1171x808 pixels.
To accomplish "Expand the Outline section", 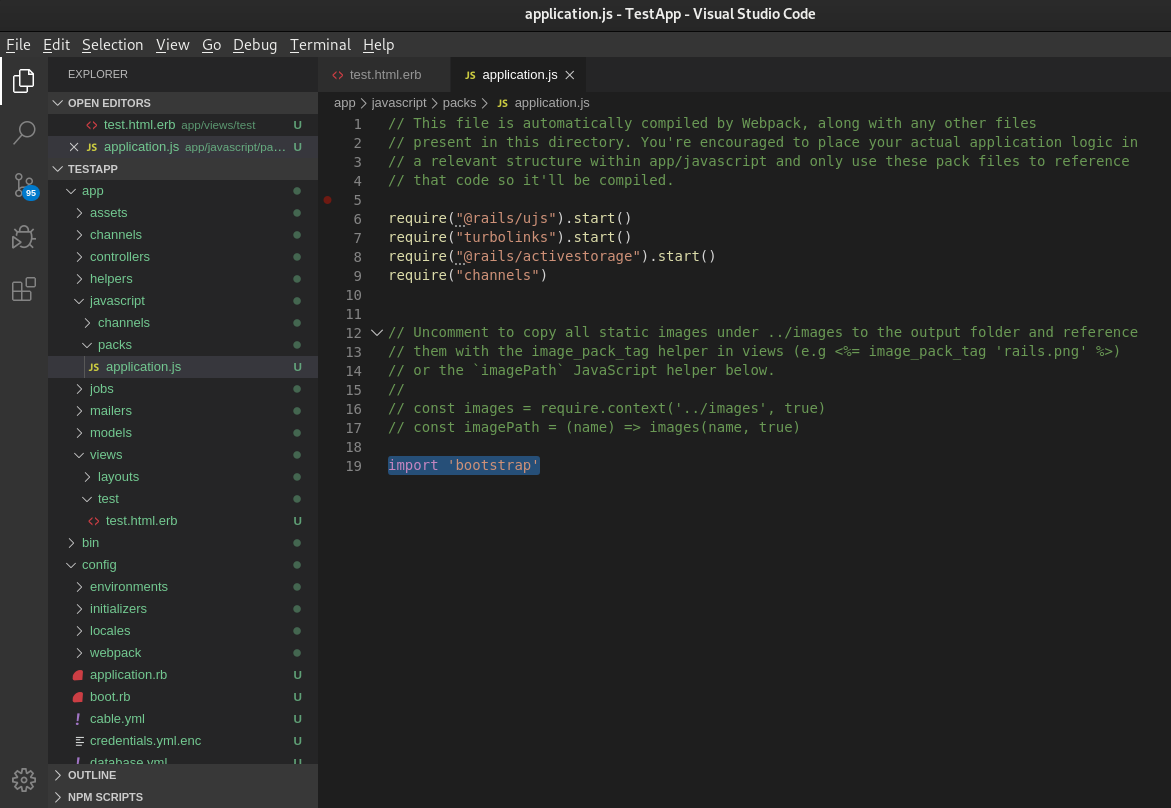I will pos(92,775).
